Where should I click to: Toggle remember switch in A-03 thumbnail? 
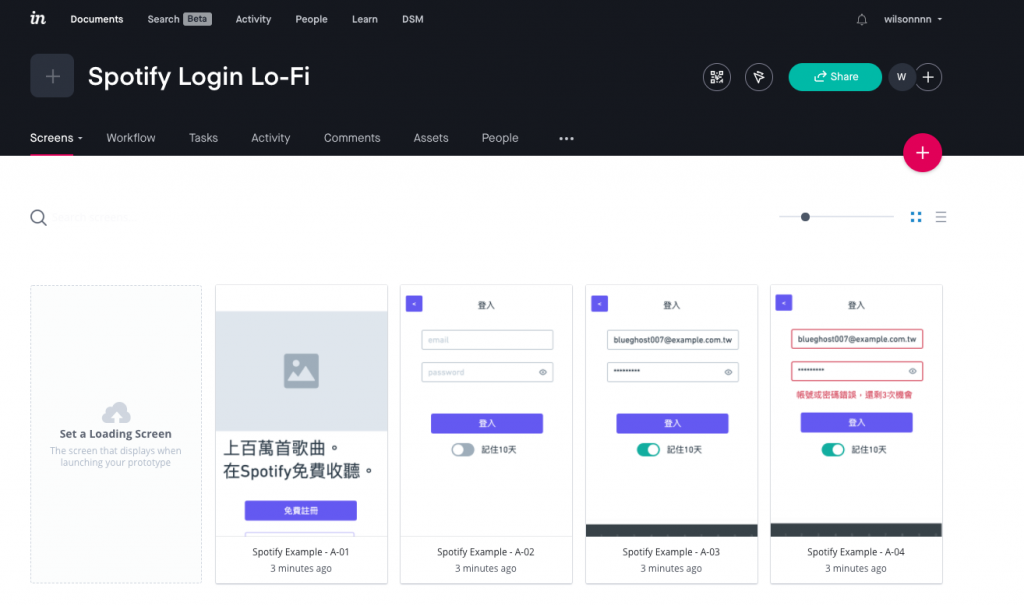click(x=648, y=450)
